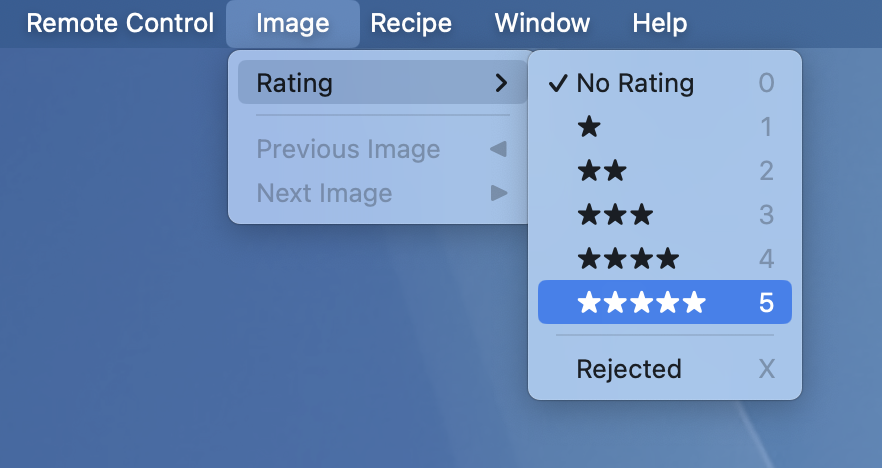The width and height of the screenshot is (882, 468).
Task: Rate the image four stars
Action: pyautogui.click(x=628, y=259)
